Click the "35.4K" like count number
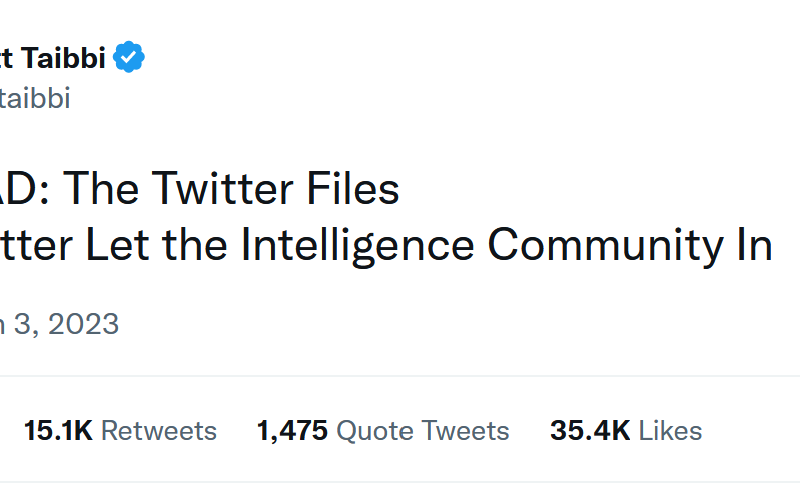This screenshot has width=800, height=486. 590,431
